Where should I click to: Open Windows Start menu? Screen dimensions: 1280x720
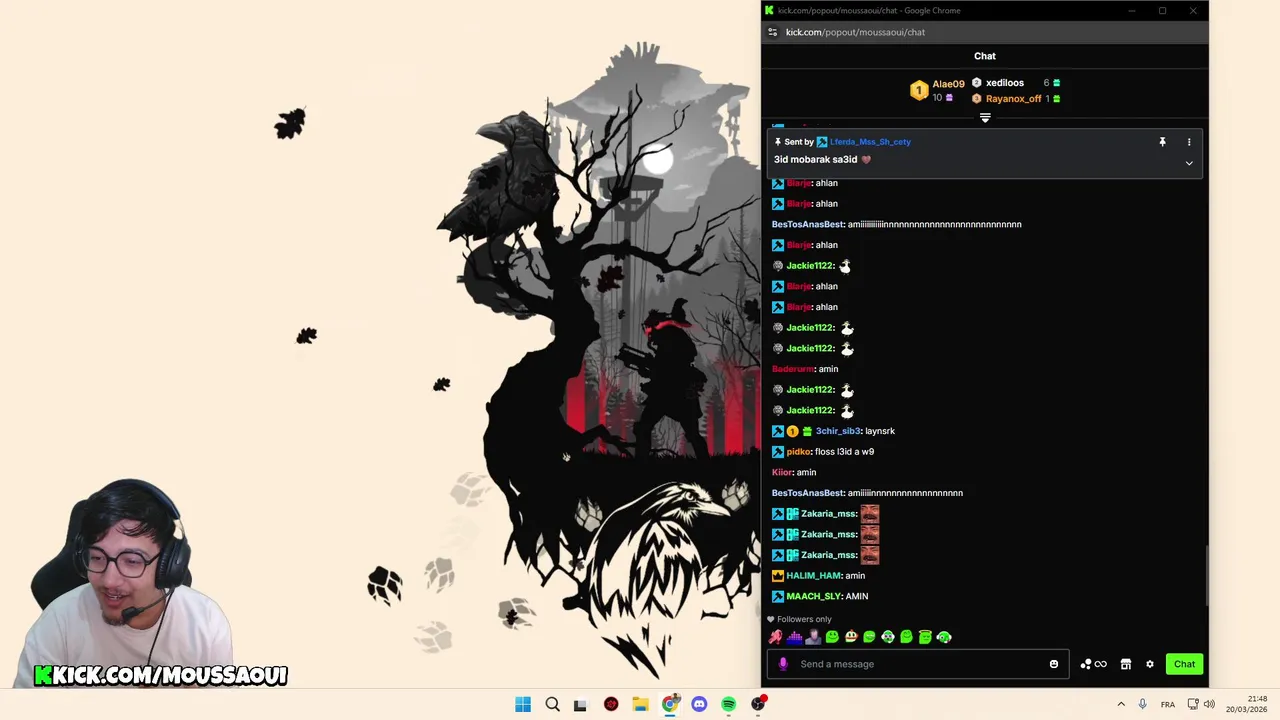pos(523,704)
